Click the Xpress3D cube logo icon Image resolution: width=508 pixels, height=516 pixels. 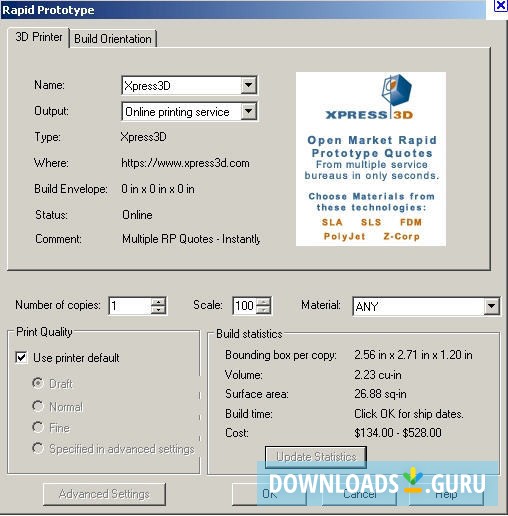pyautogui.click(x=397, y=89)
